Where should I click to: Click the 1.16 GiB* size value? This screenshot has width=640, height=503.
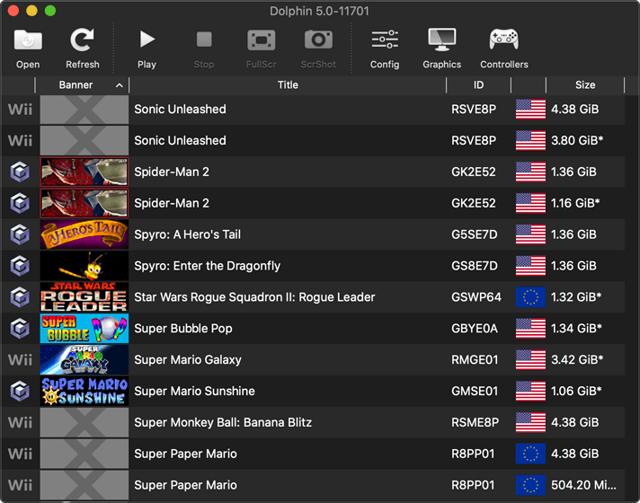pos(576,203)
